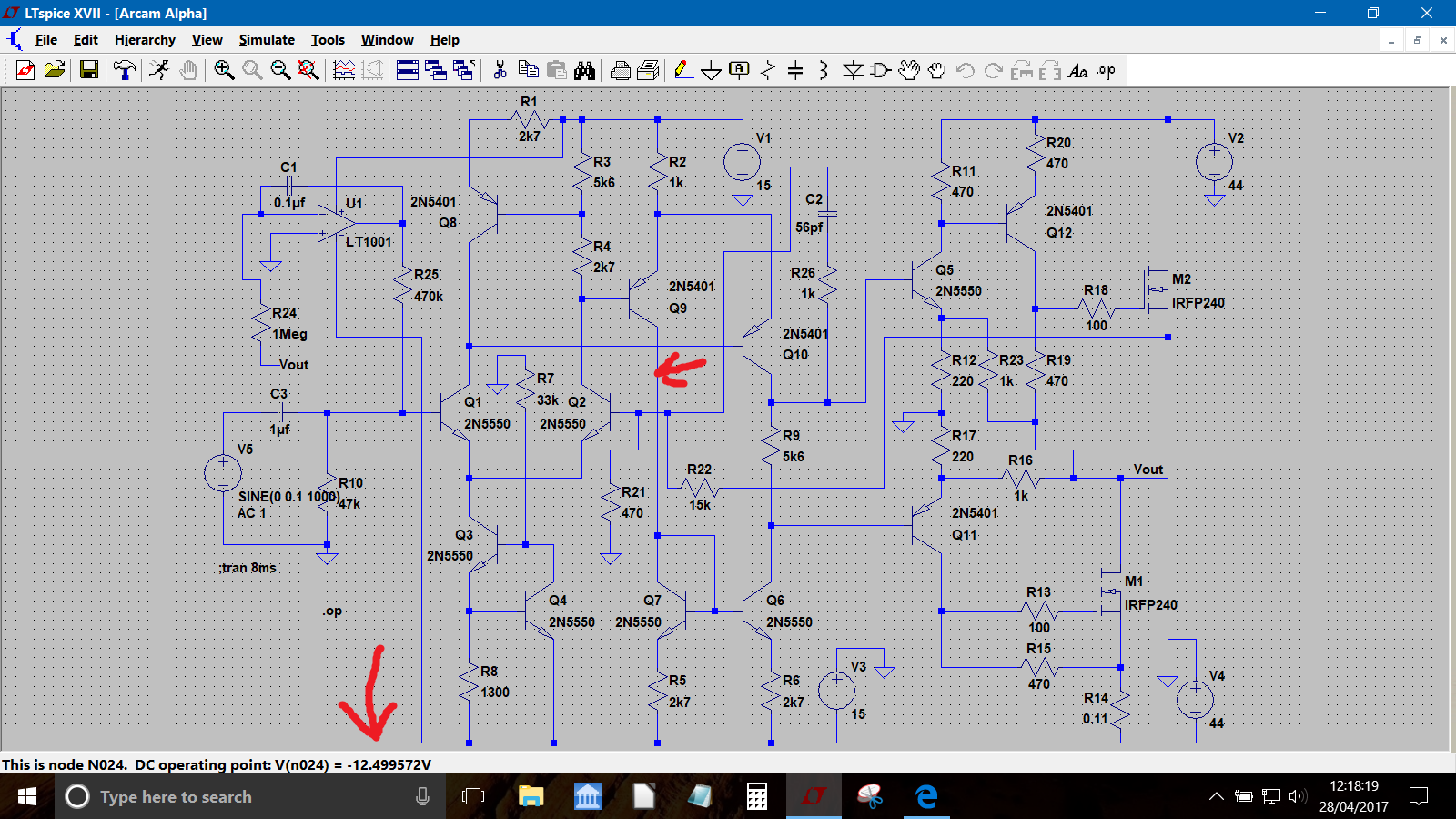The width and height of the screenshot is (1456, 819).
Task: Click the ';tran 8ms' text on the schematic
Action: [248, 568]
